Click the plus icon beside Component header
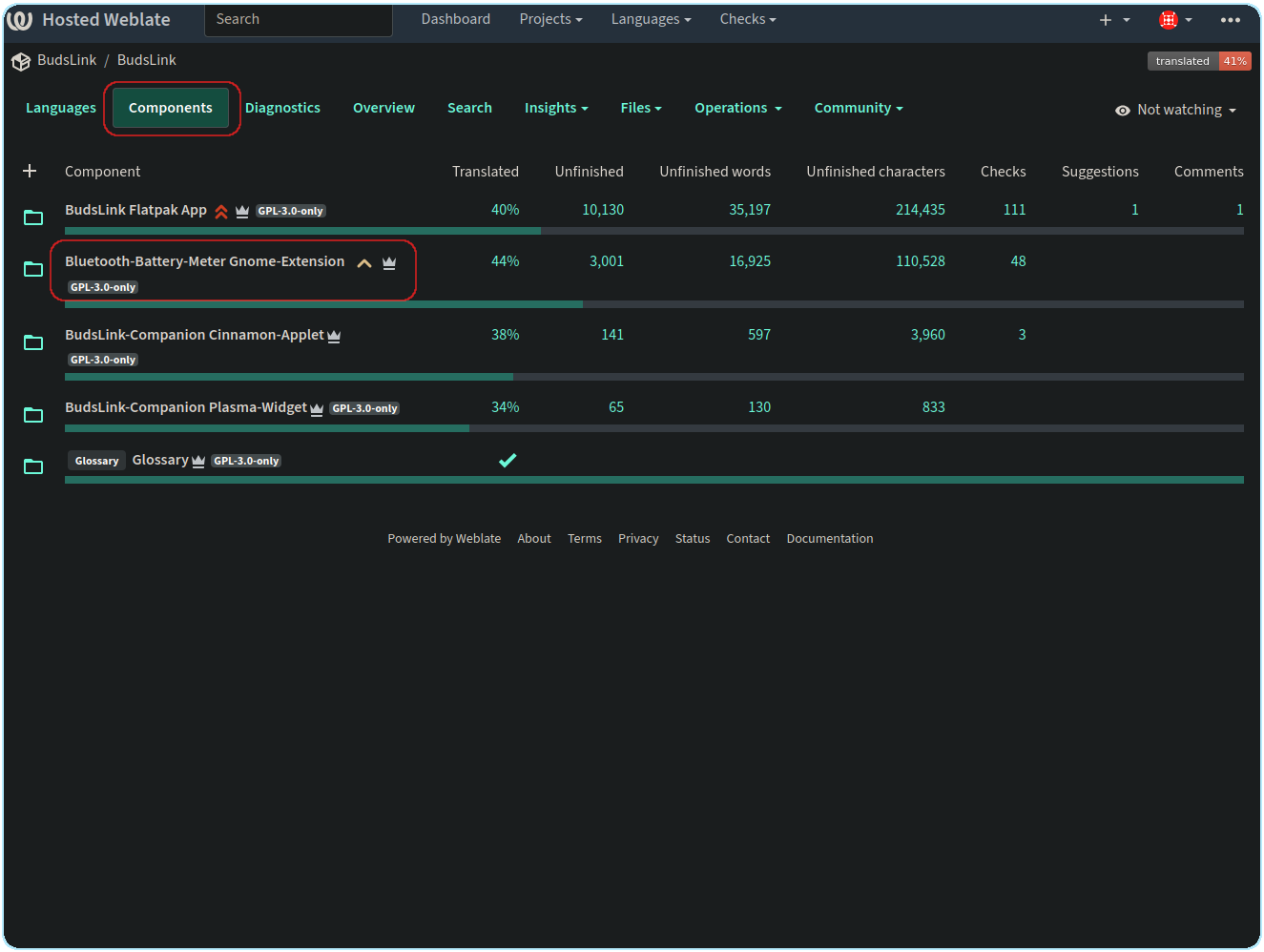This screenshot has width=1264, height=952. (x=30, y=171)
